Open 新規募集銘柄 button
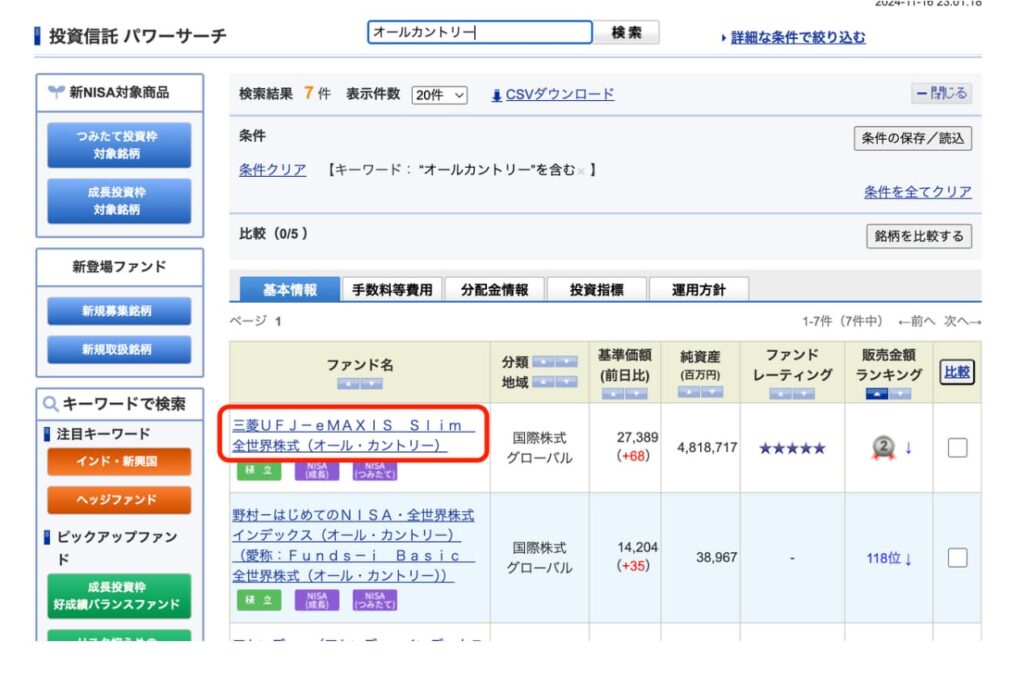 click(119, 311)
